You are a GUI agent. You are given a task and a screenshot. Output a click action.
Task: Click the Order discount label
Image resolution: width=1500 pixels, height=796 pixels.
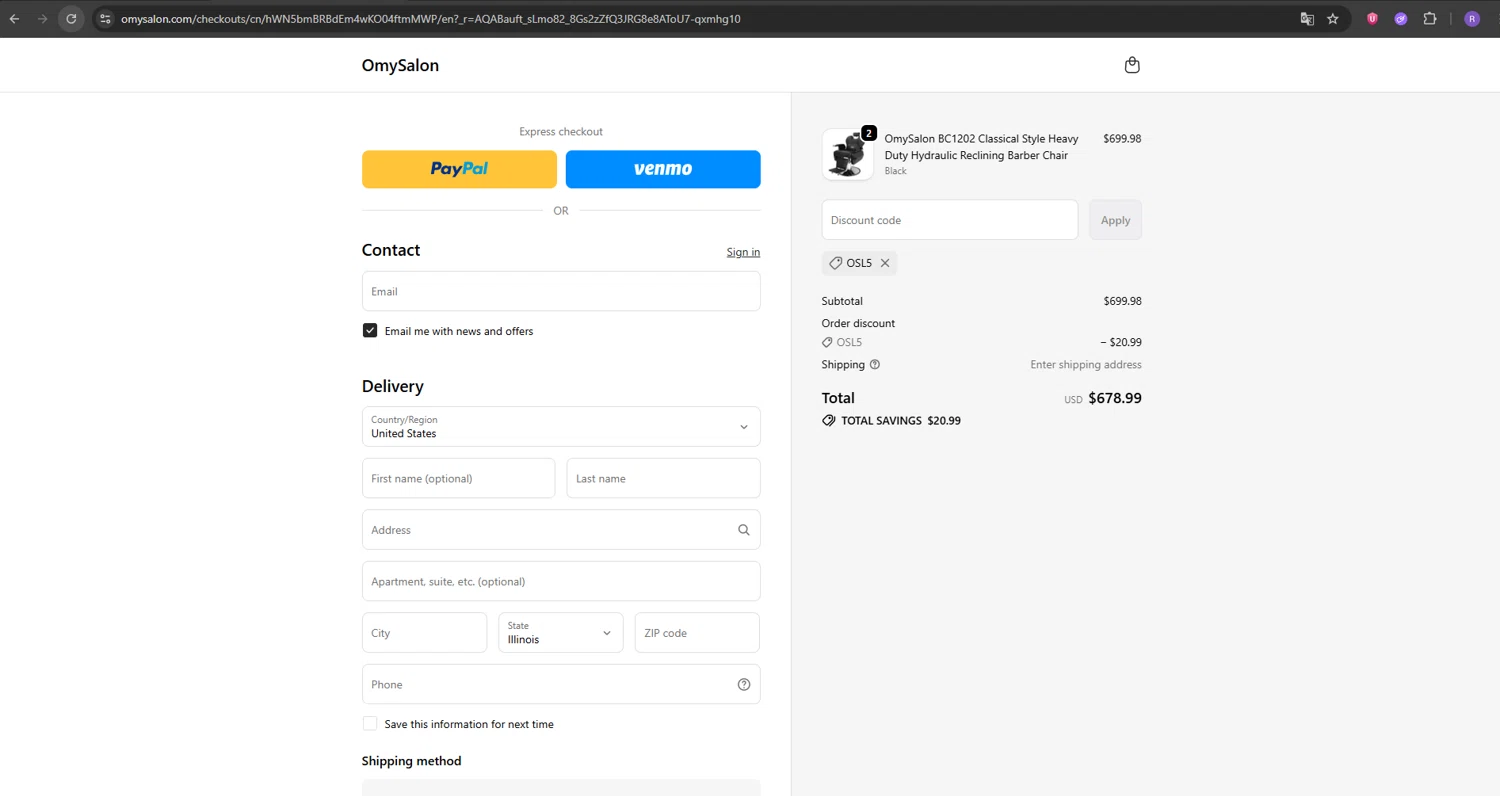858,323
